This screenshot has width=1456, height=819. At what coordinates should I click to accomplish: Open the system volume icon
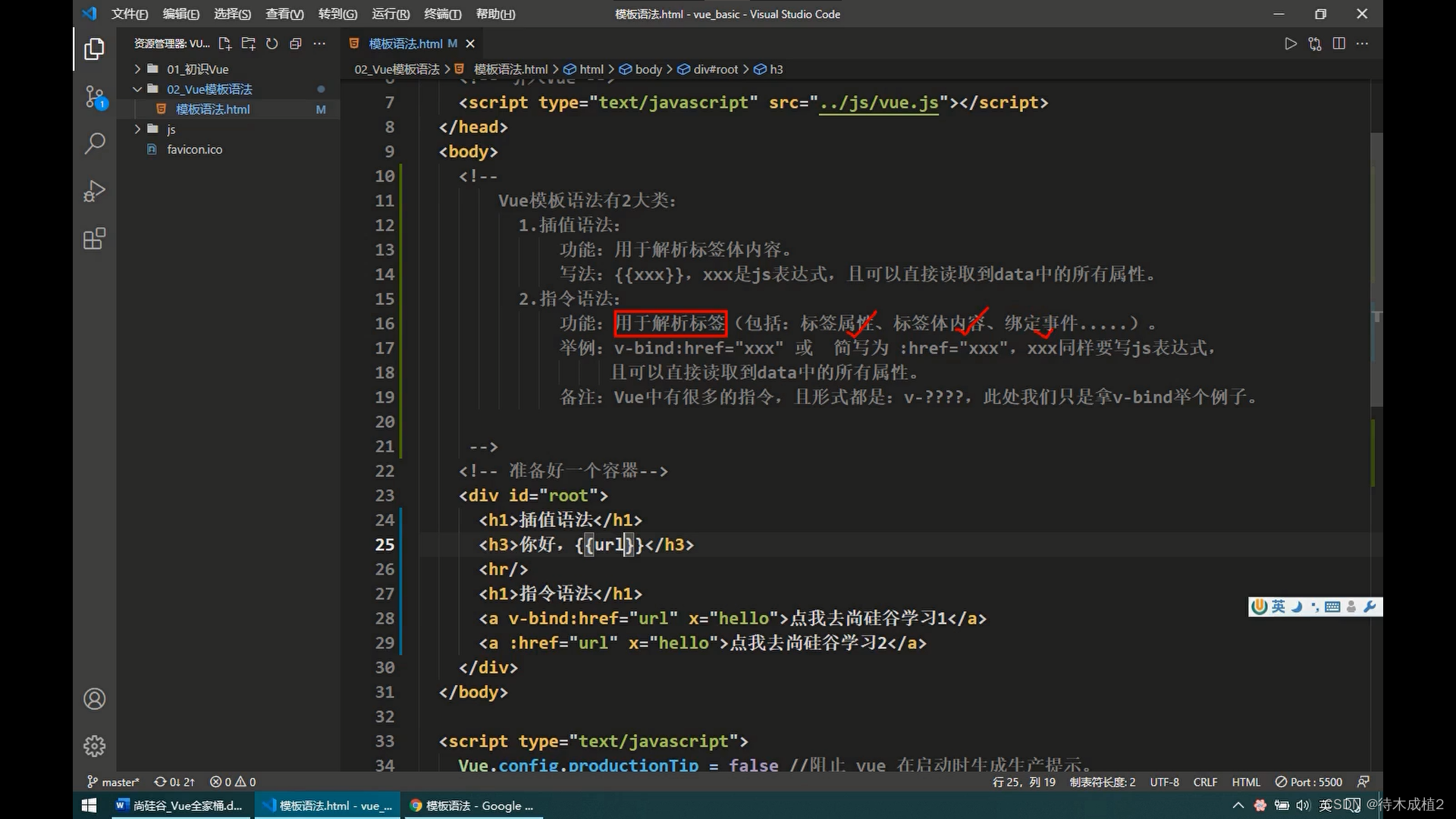click(x=1303, y=805)
